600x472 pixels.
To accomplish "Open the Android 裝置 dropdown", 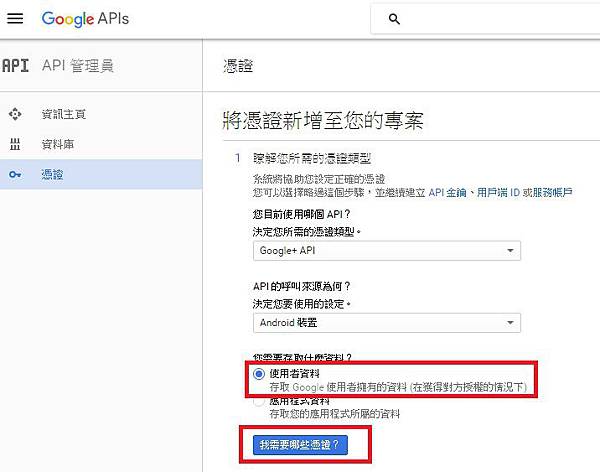I will pos(387,323).
